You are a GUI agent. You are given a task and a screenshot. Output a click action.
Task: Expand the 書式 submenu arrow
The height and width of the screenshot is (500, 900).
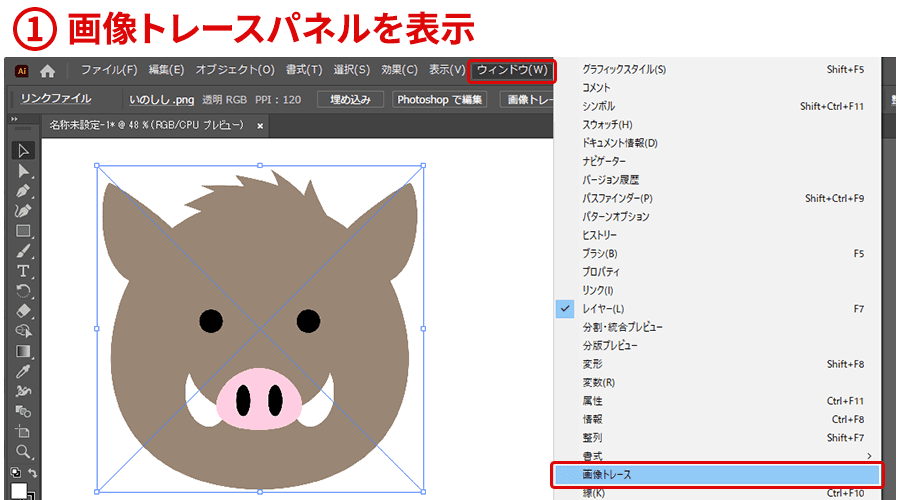(869, 456)
